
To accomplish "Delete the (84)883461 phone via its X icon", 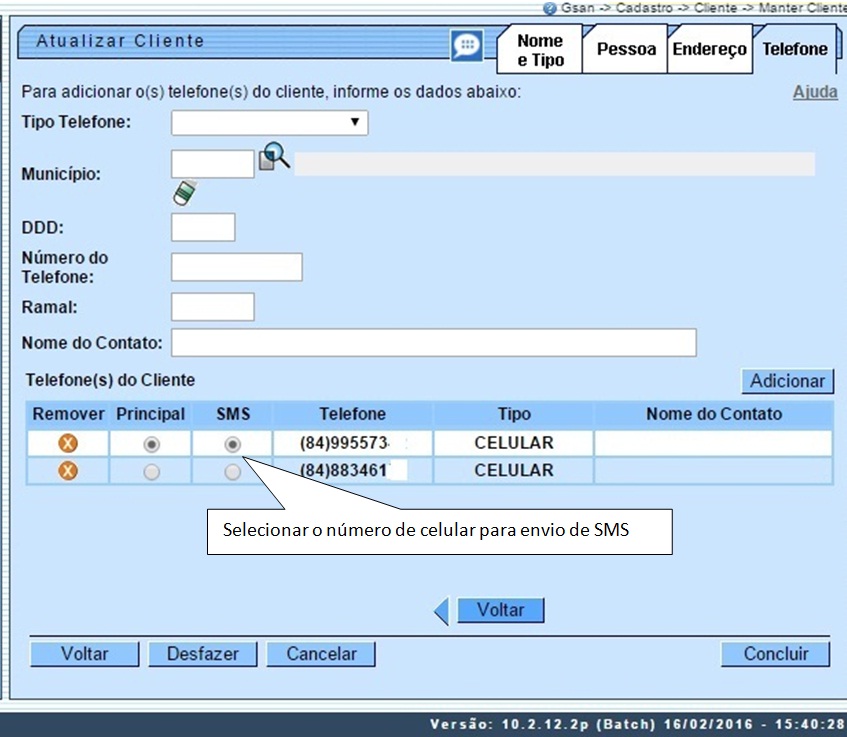I will point(66,469).
